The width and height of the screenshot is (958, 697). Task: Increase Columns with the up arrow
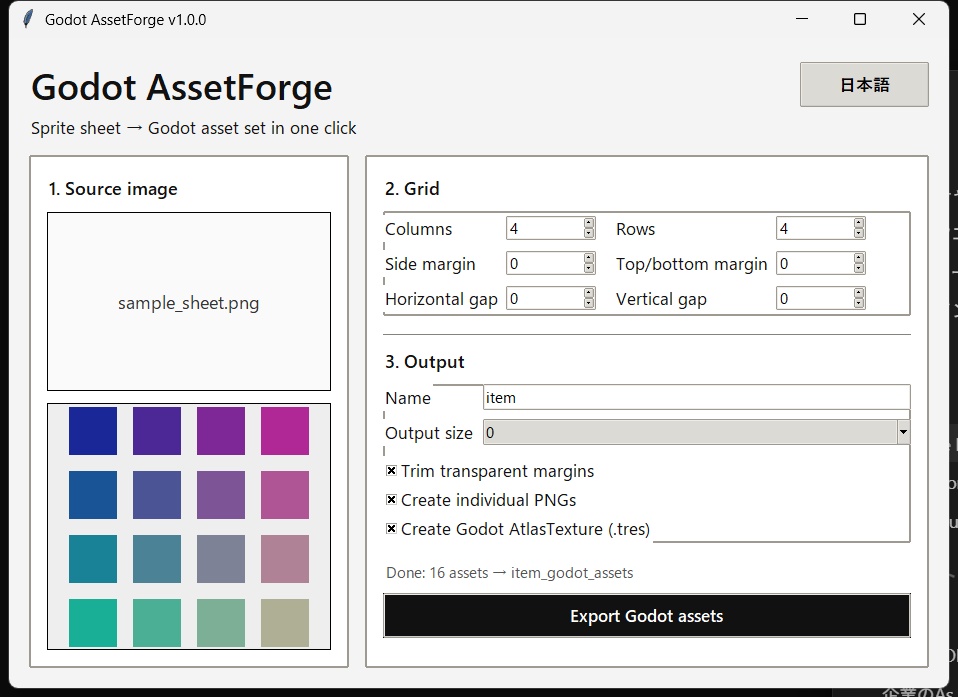tap(589, 223)
